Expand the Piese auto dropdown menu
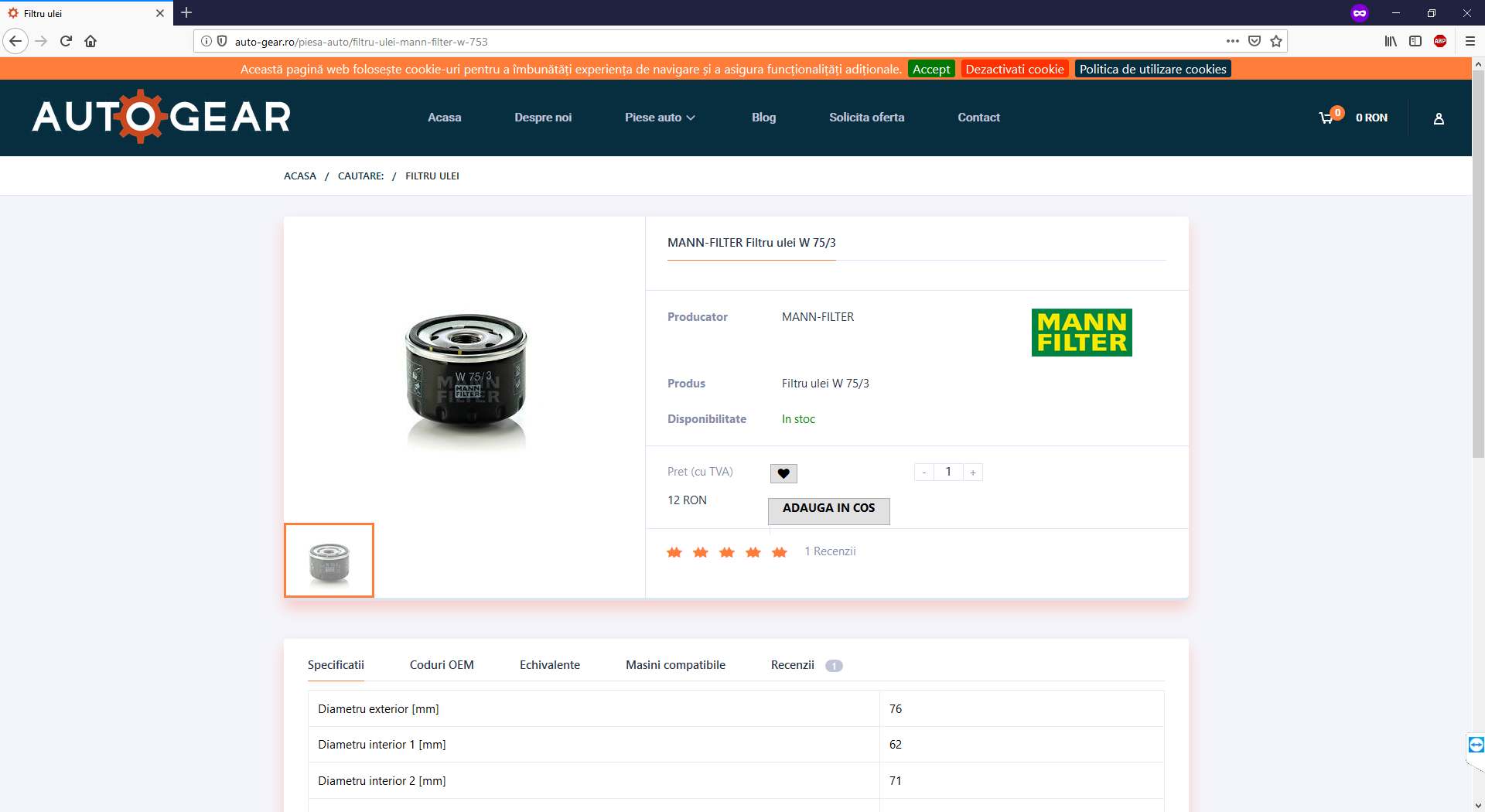Viewport: 1485px width, 812px height. [660, 118]
